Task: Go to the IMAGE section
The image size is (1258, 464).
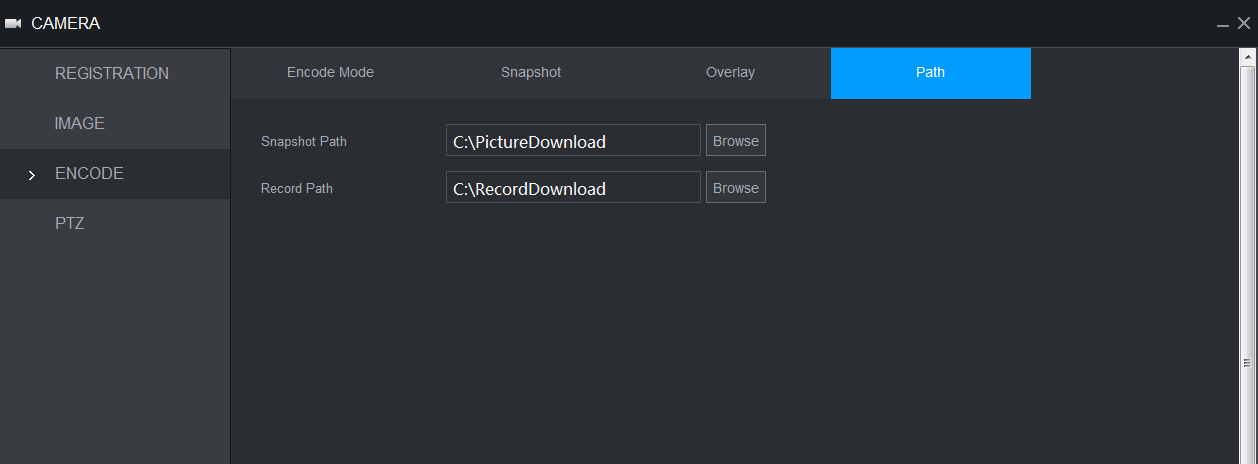Action: 80,123
